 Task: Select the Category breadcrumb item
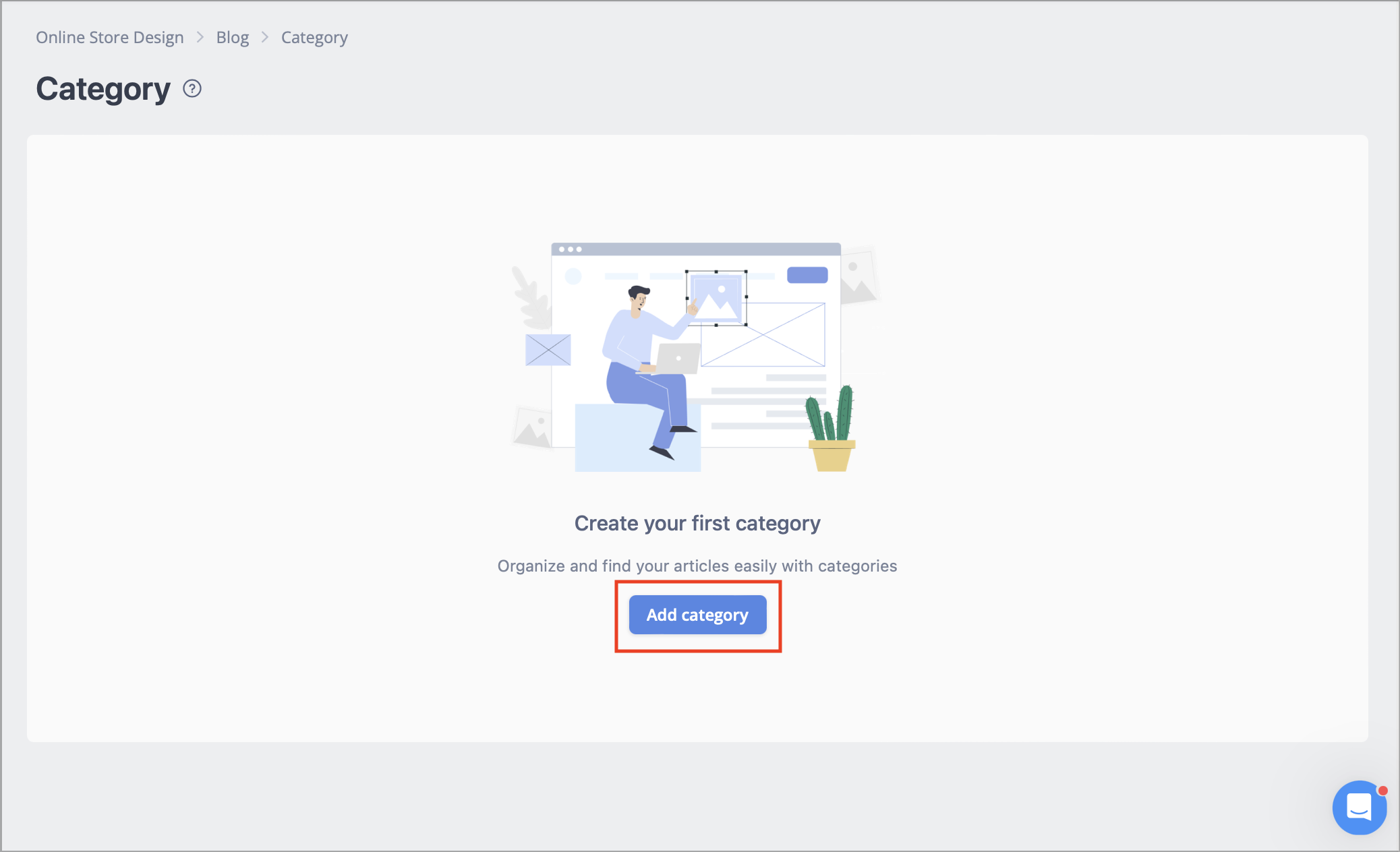click(314, 37)
